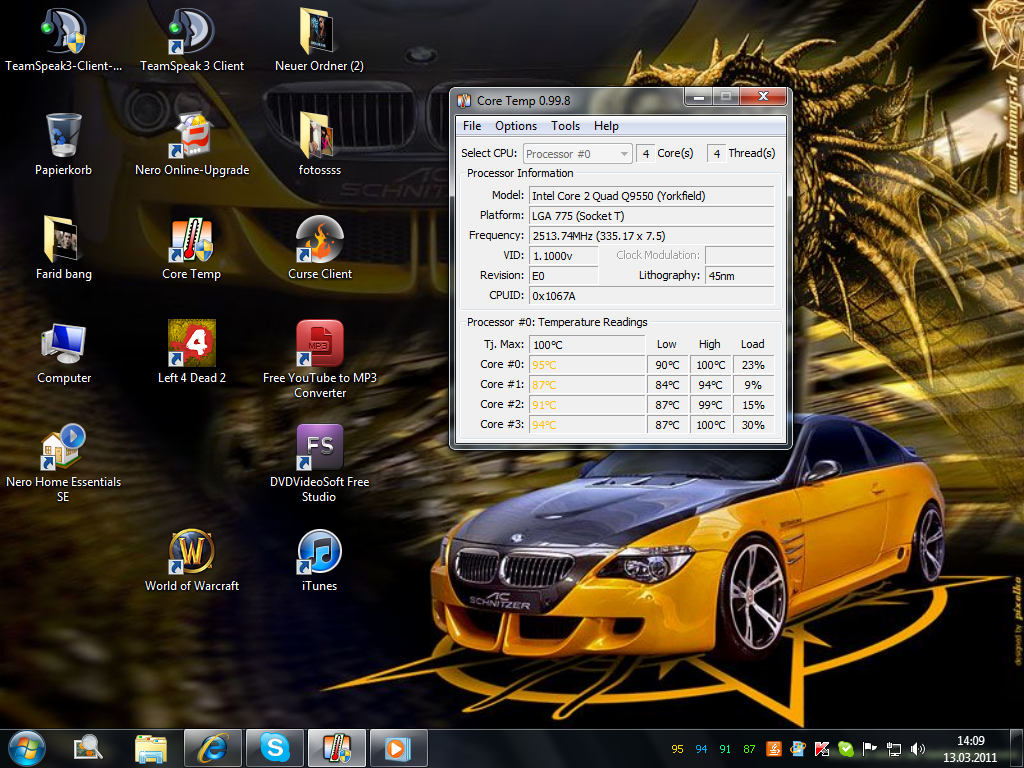The image size is (1024, 768).
Task: Open the TeamSpeak3-Client installer desktop icon
Action: tap(63, 39)
